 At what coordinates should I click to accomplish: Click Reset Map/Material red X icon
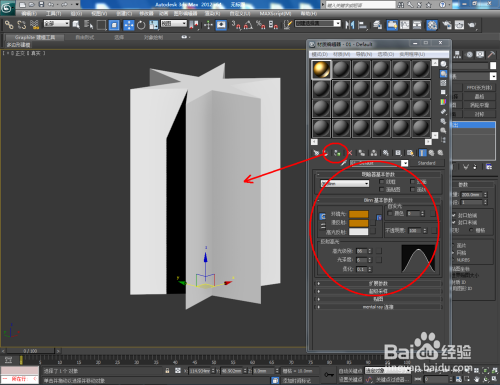point(350,153)
